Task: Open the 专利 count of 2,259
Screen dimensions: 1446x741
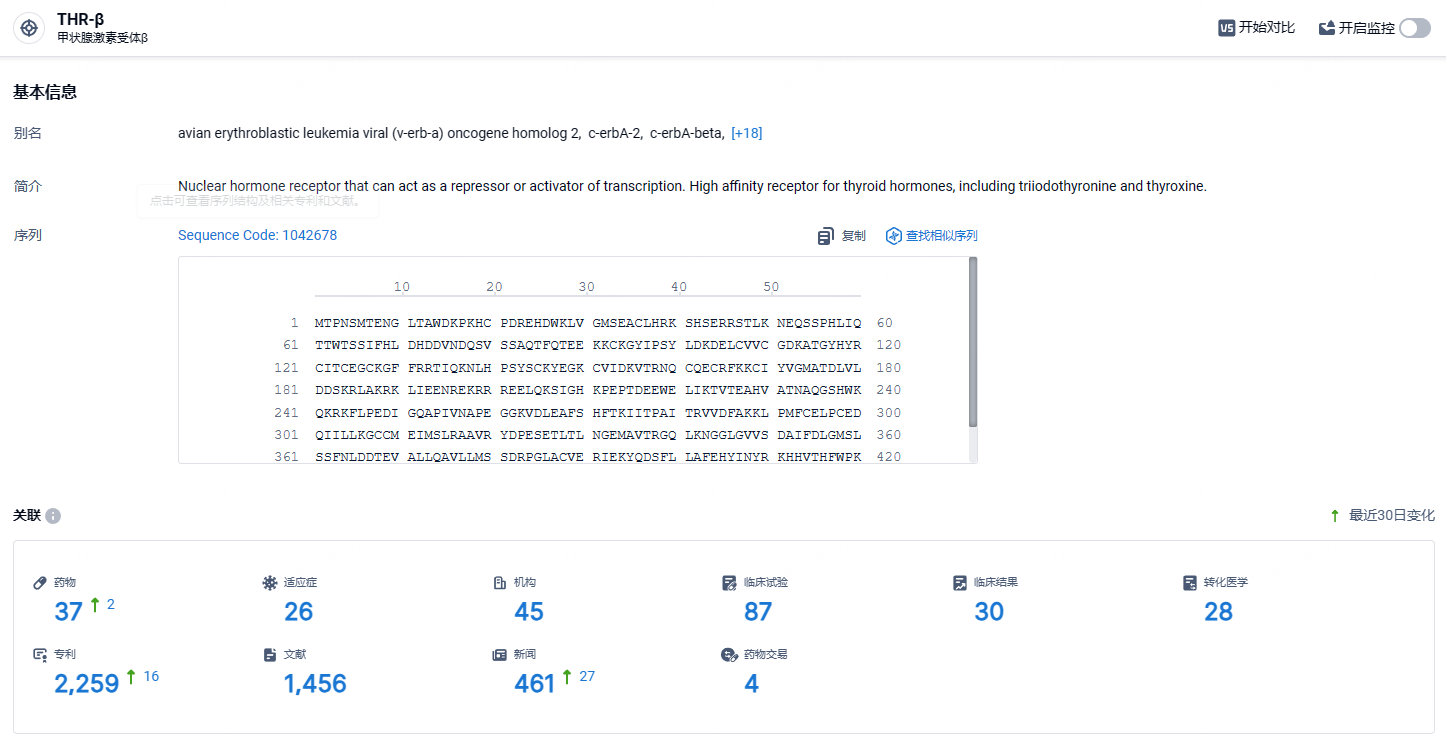Action: (x=87, y=683)
